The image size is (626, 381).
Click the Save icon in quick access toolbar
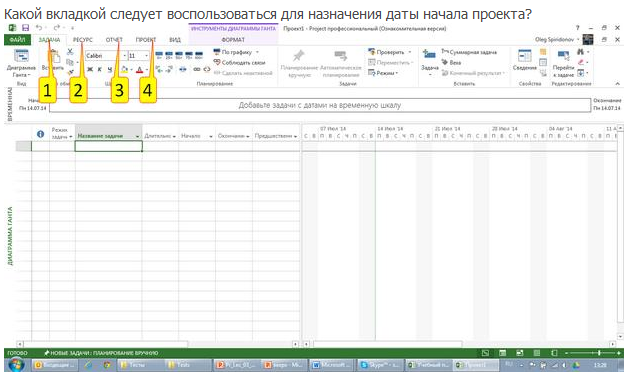point(26,28)
